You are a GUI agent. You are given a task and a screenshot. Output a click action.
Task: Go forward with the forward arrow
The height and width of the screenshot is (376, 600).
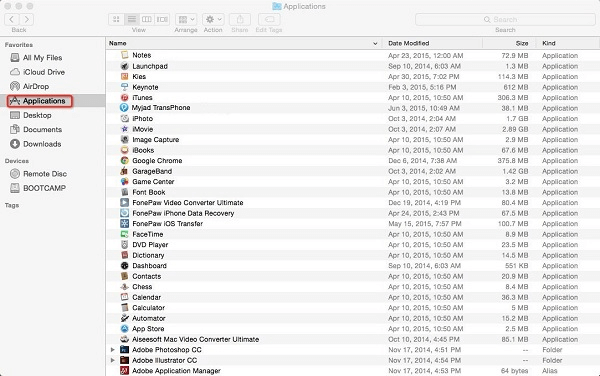tap(26, 19)
